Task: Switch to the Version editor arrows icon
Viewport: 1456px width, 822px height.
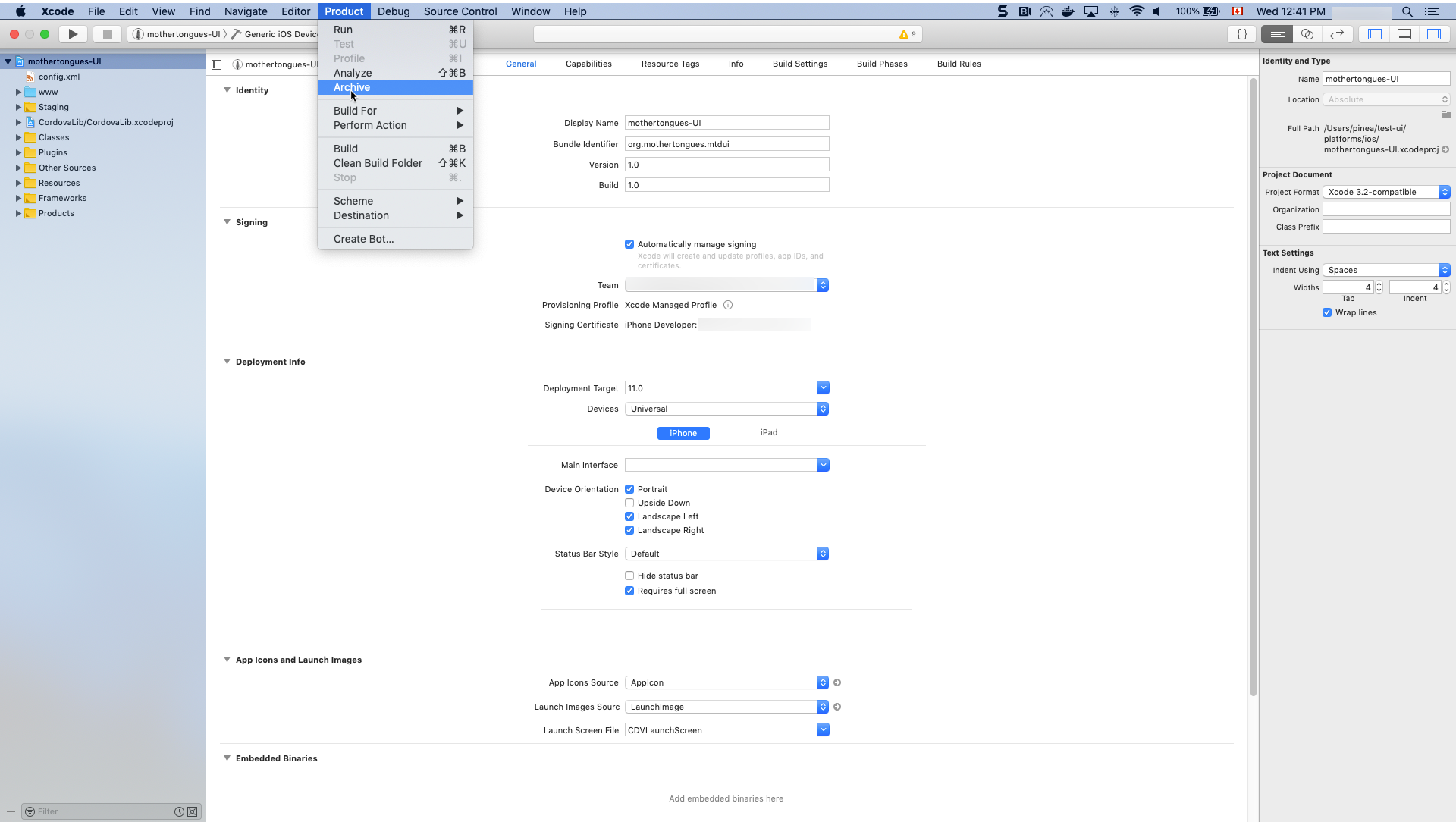Action: pyautogui.click(x=1337, y=34)
